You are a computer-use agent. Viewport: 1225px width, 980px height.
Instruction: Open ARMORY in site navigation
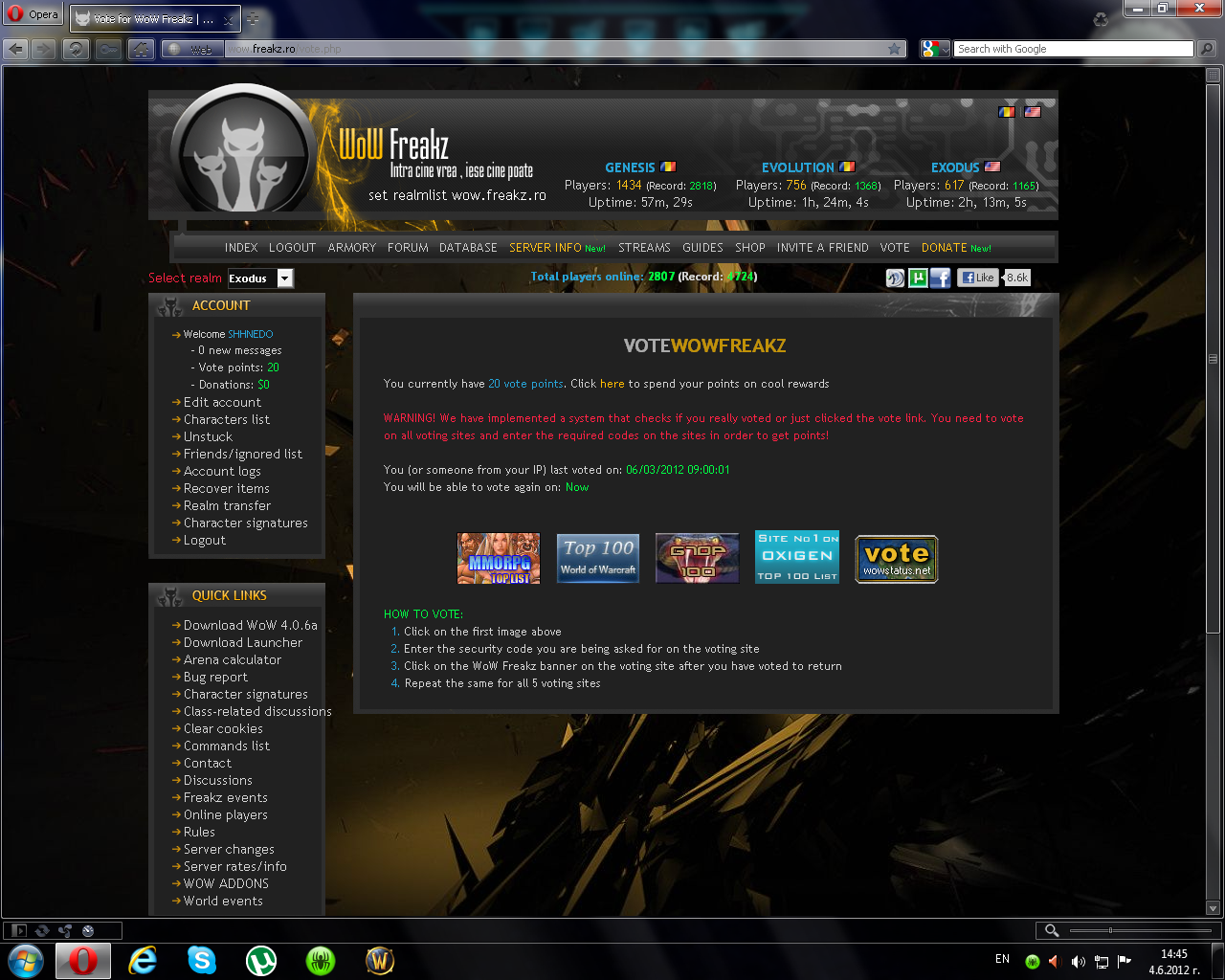351,247
